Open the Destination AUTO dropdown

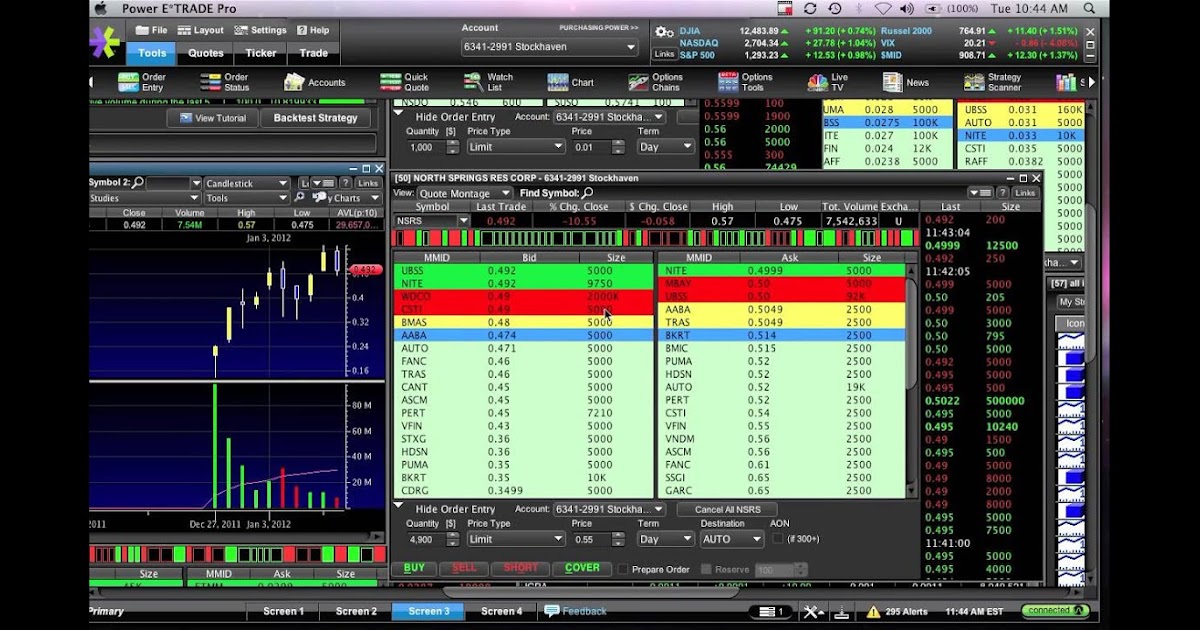[732, 539]
